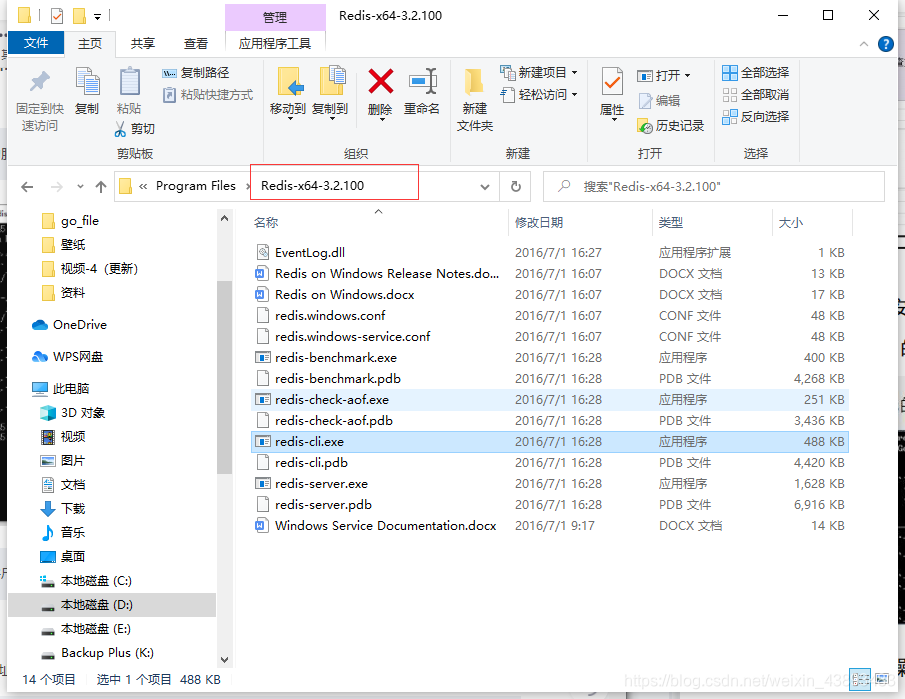This screenshot has height=699, width=905.
Task: Select redis-benchmark.exe file
Action: (x=550, y=358)
